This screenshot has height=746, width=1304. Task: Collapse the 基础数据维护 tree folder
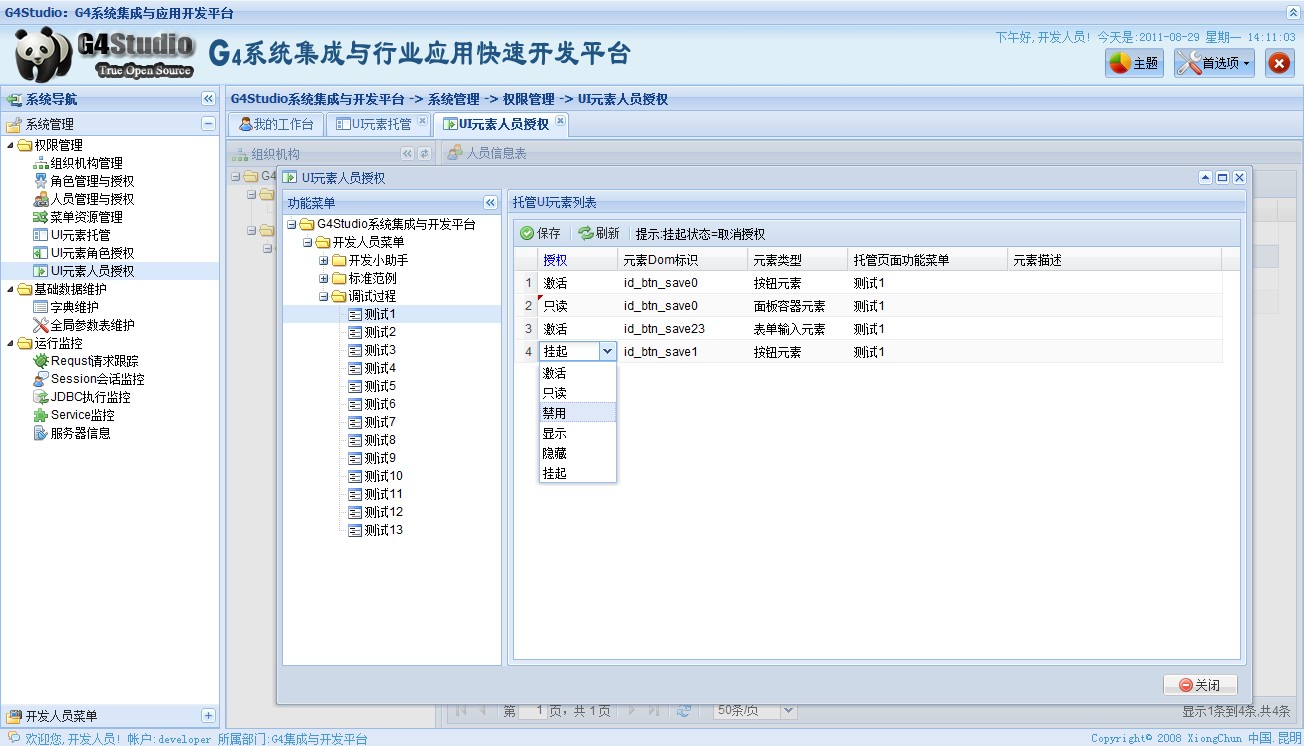click(x=10, y=290)
